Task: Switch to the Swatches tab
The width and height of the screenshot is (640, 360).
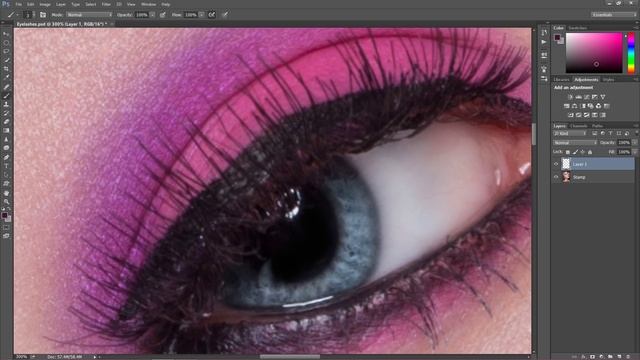Action: [578, 28]
